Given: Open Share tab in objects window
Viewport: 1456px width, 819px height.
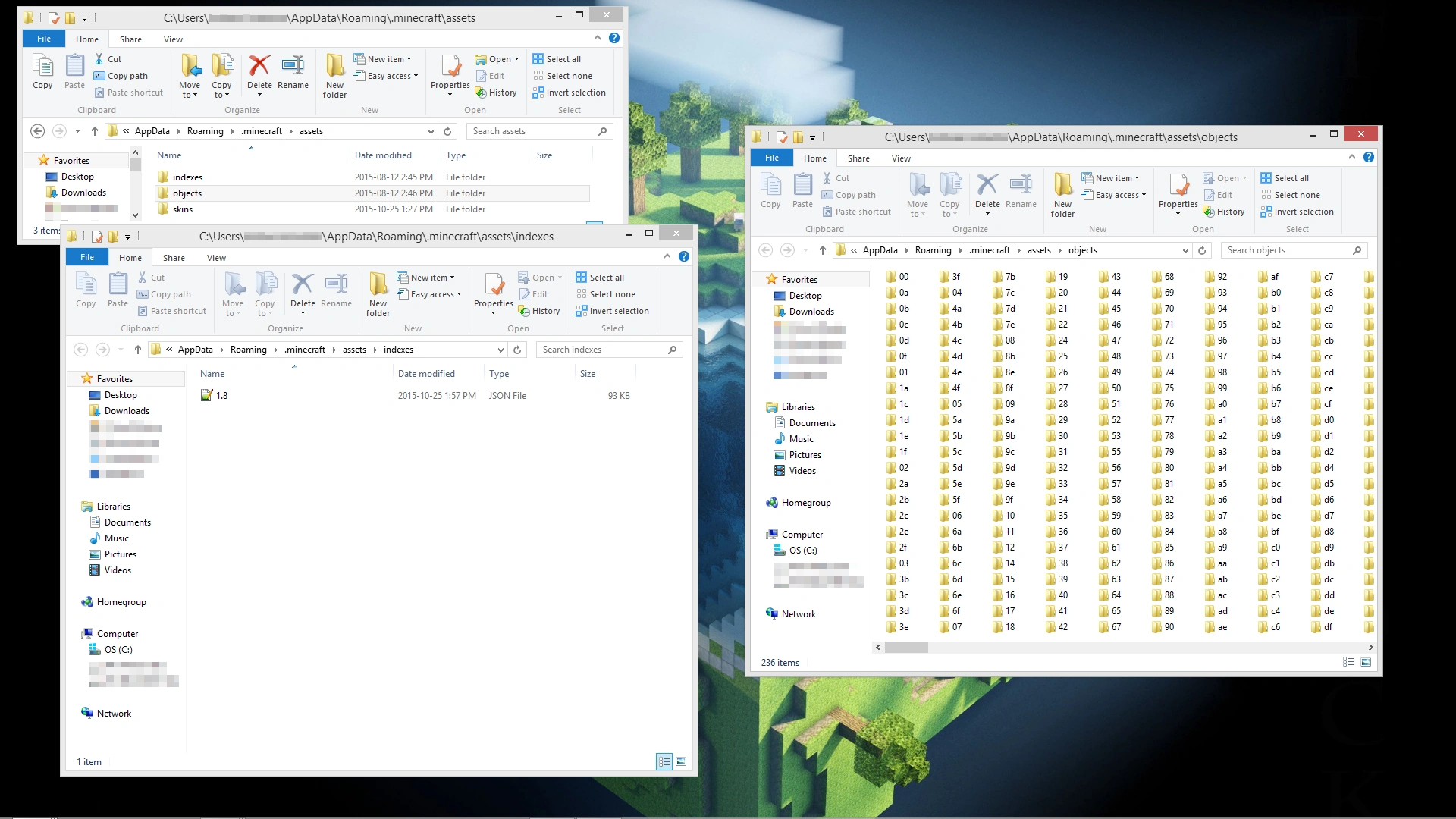Looking at the screenshot, I should point(858,158).
